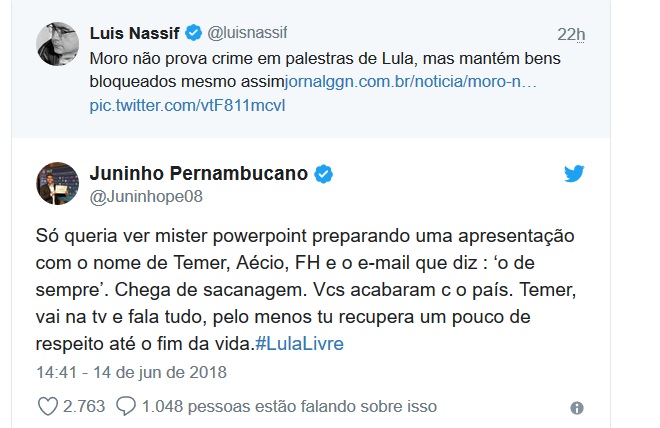Open the 22h tweet timestamp
Image resolution: width=660 pixels, height=428 pixels.
[x=571, y=35]
